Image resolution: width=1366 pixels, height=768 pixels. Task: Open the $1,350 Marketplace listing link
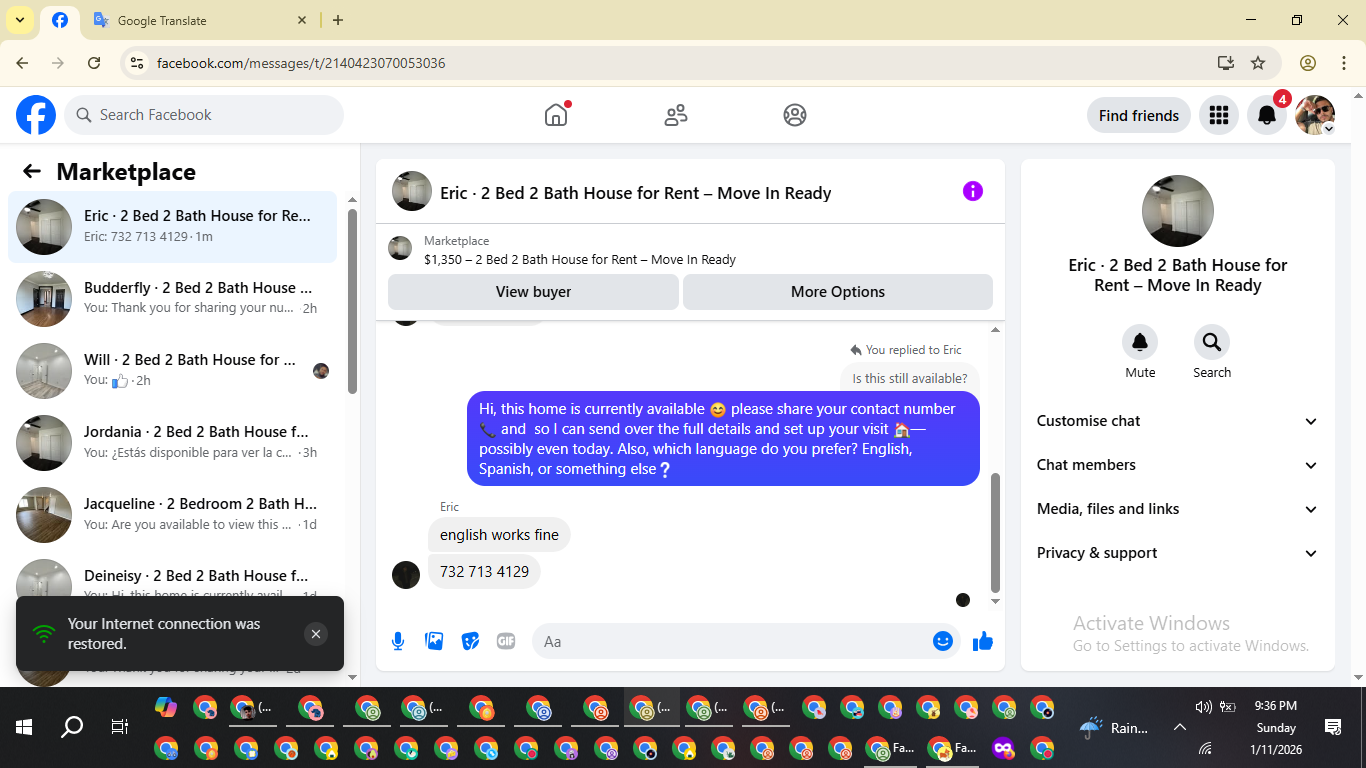pyautogui.click(x=579, y=259)
